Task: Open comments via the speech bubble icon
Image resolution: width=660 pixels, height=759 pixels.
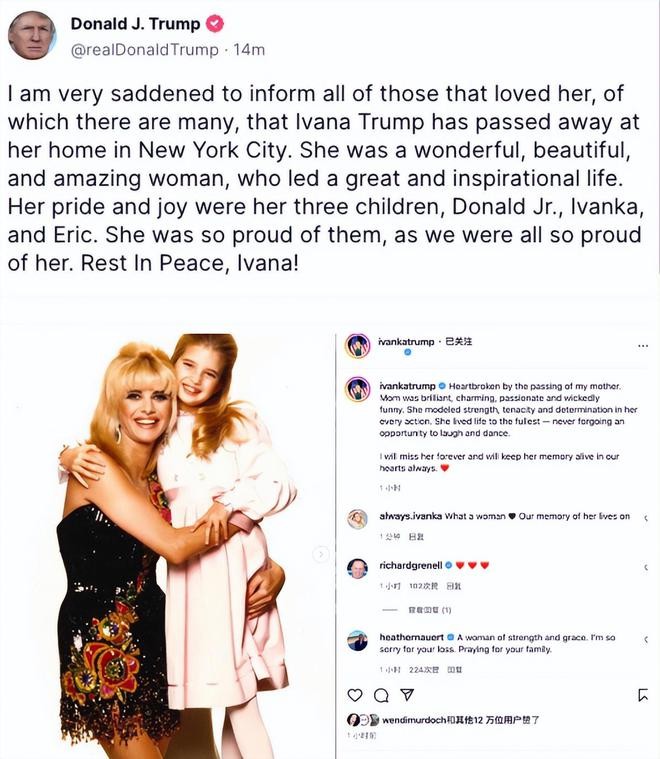Action: click(x=381, y=695)
